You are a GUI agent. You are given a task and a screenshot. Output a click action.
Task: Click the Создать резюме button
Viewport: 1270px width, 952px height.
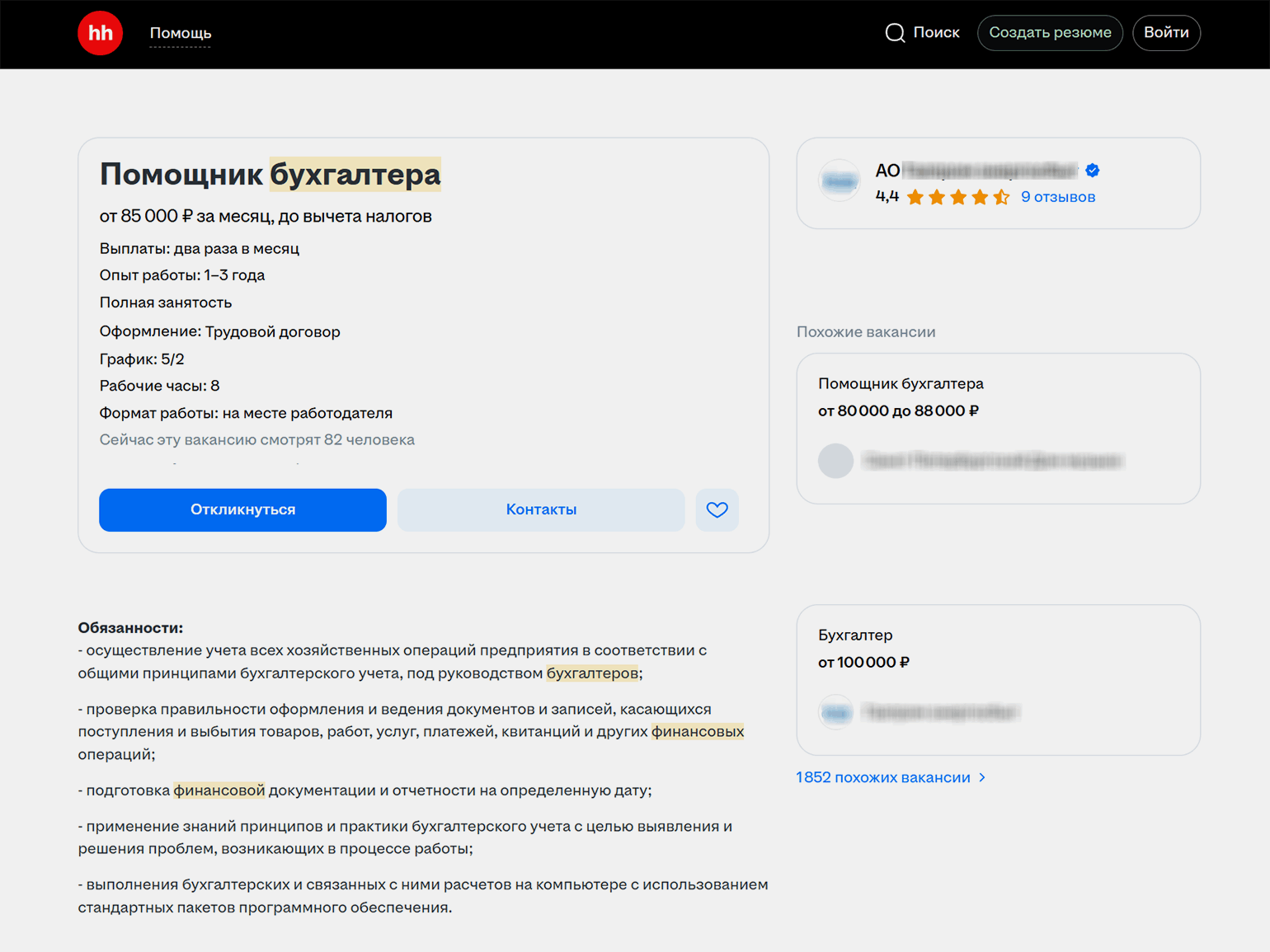click(1049, 33)
